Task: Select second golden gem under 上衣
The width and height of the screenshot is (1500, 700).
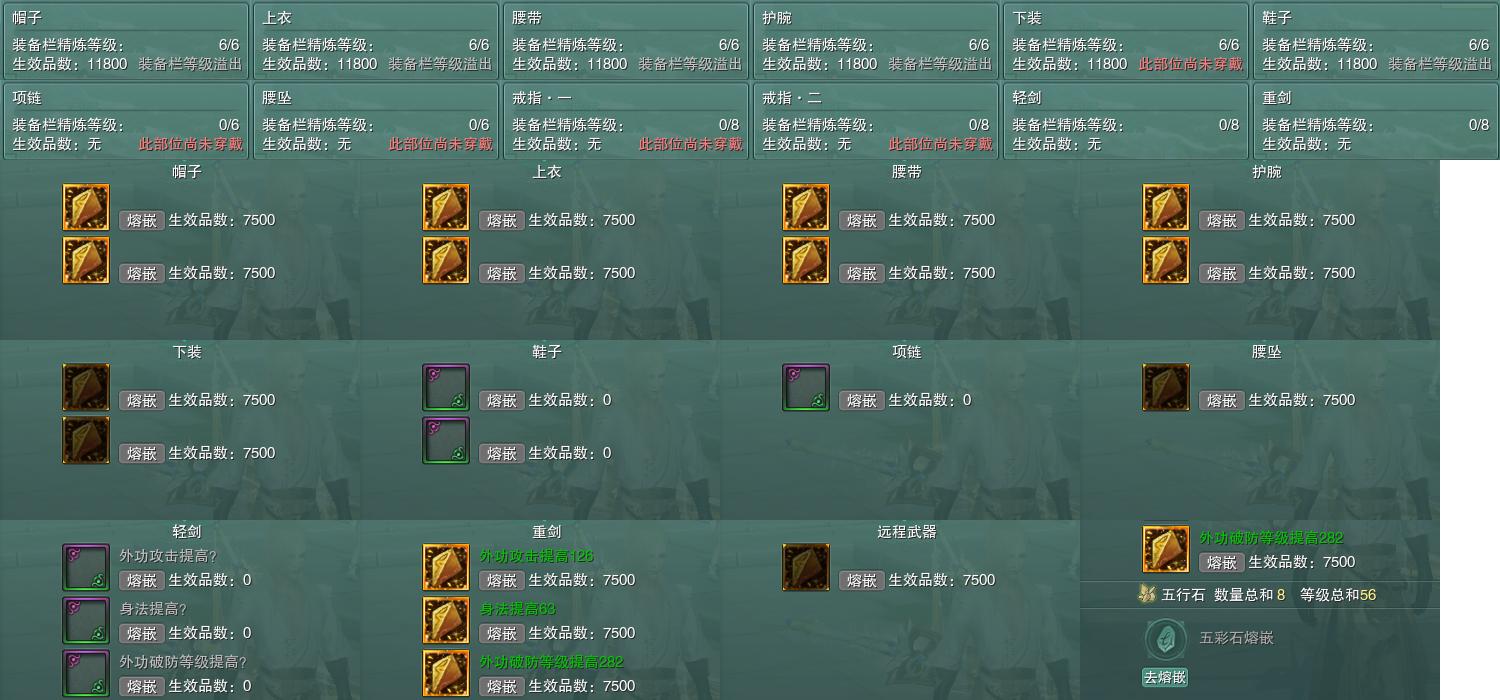Action: pos(446,261)
